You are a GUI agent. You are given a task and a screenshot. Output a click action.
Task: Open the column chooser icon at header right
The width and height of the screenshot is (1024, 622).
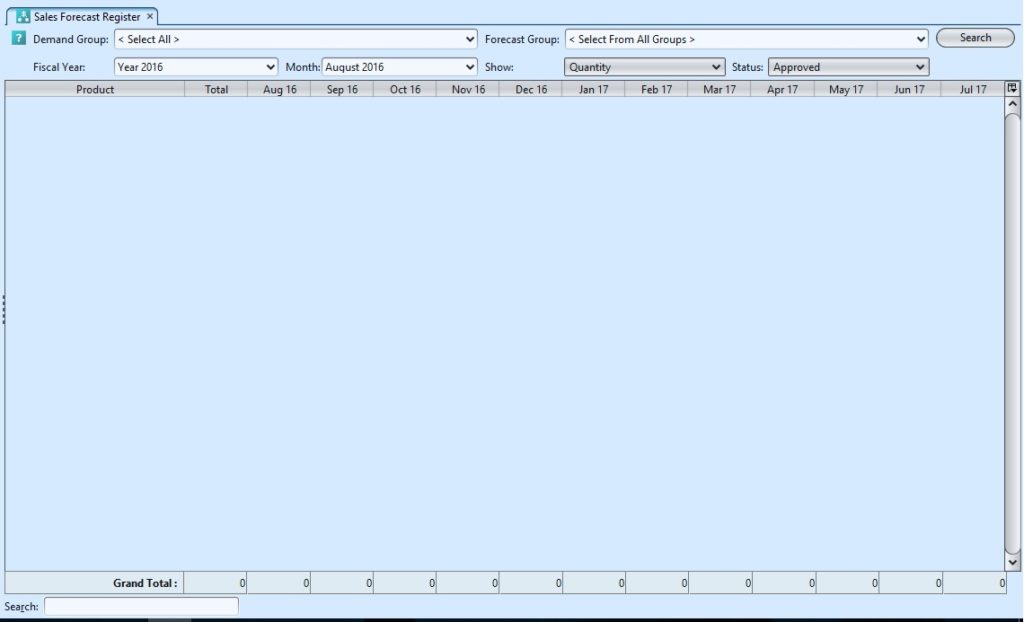1012,88
